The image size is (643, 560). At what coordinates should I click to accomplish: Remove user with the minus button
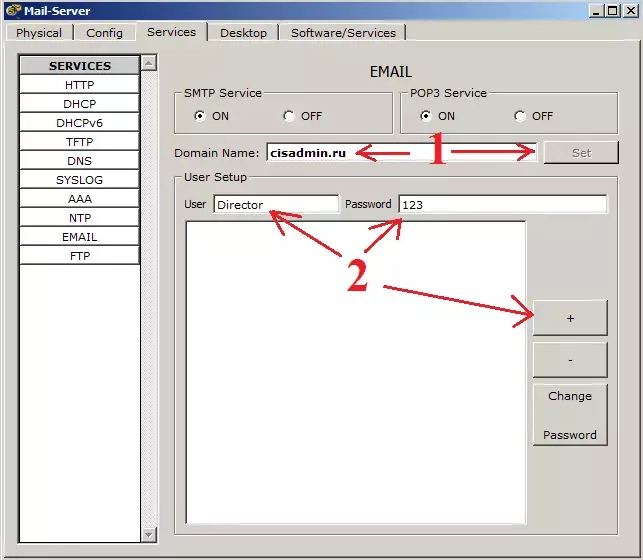570,360
